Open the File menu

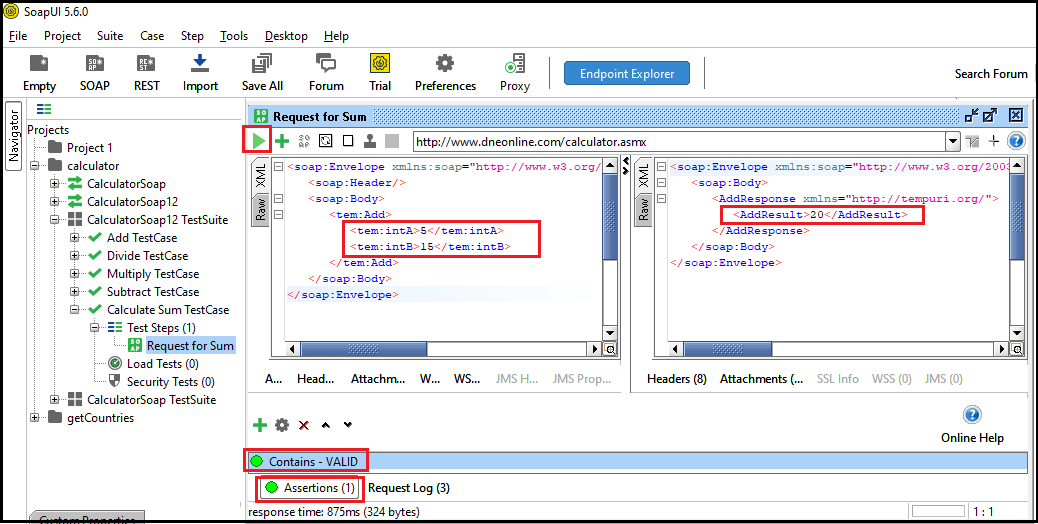[18, 36]
